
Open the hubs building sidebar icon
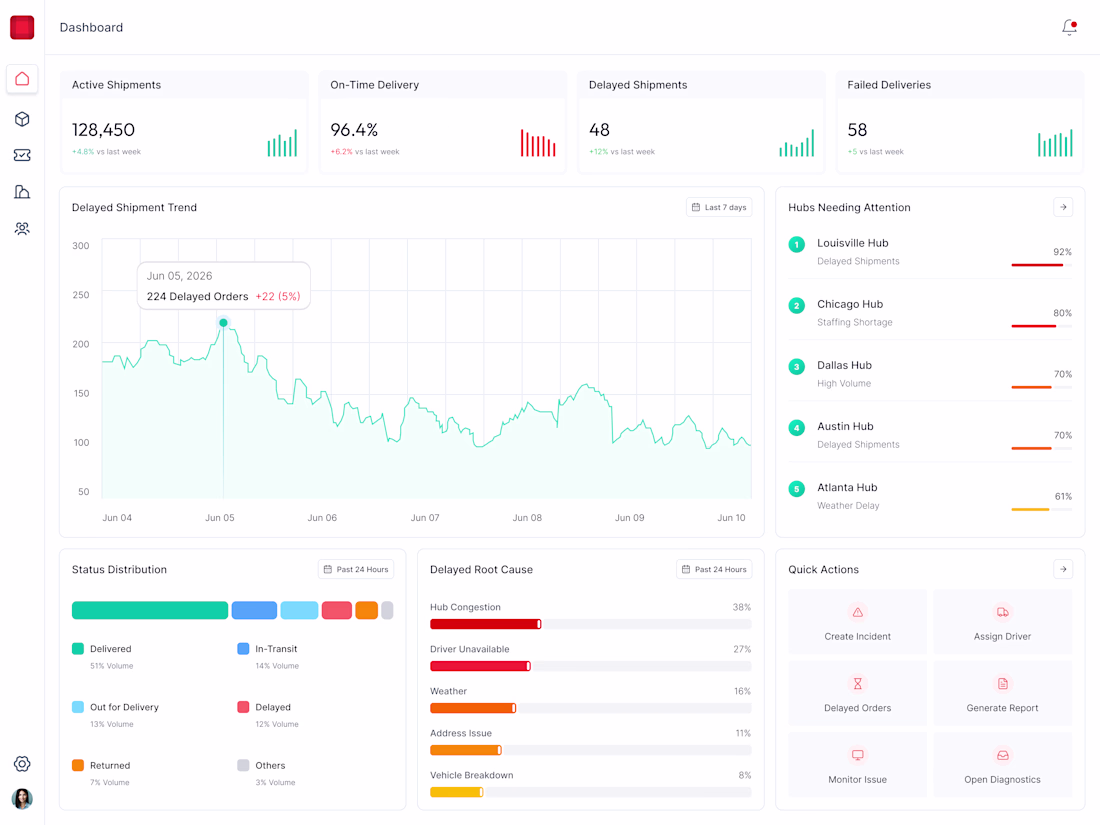coord(22,192)
